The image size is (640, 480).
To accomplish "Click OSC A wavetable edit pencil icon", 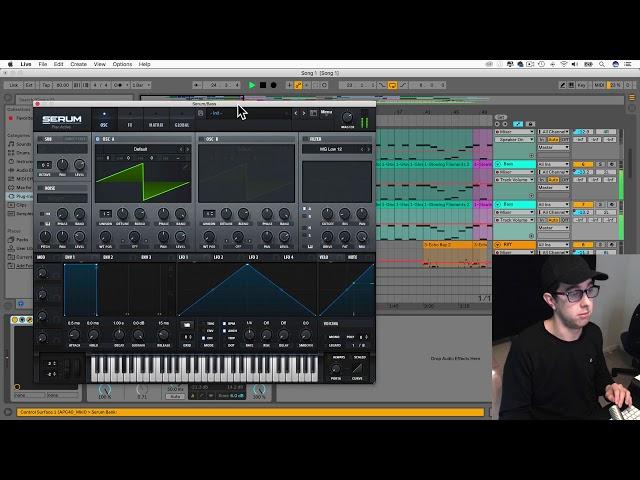I will (185, 167).
